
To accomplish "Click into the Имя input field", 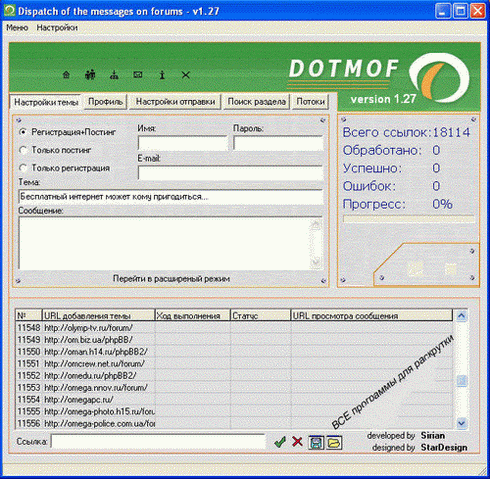I will point(183,143).
